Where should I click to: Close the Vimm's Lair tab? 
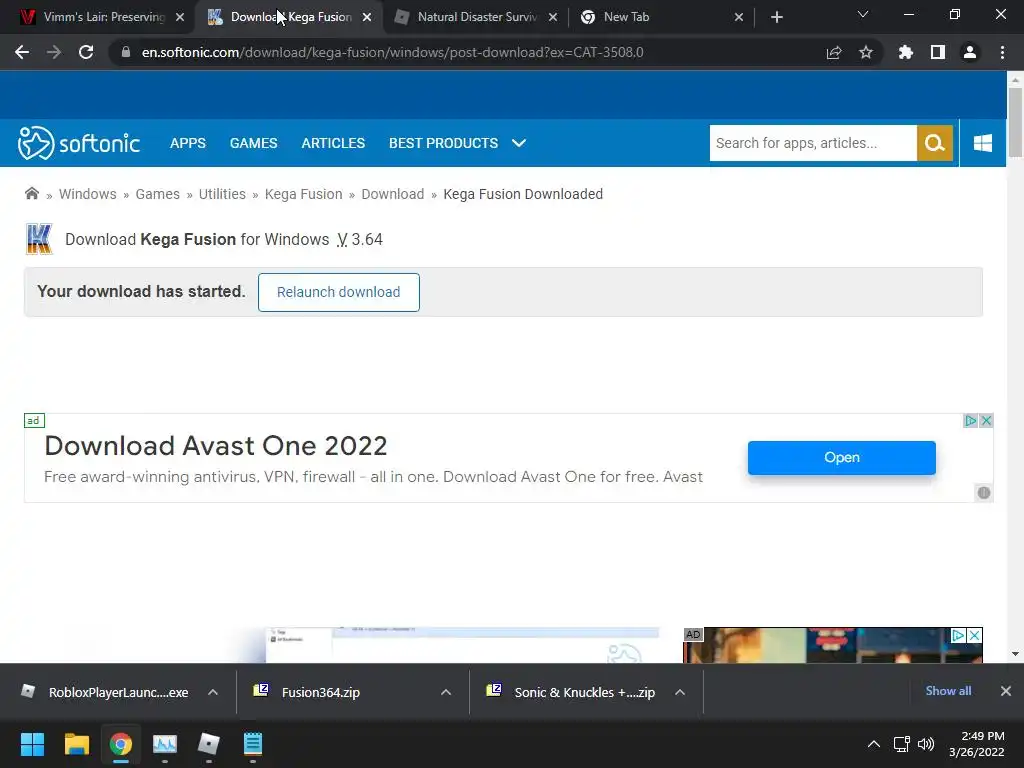pos(180,17)
